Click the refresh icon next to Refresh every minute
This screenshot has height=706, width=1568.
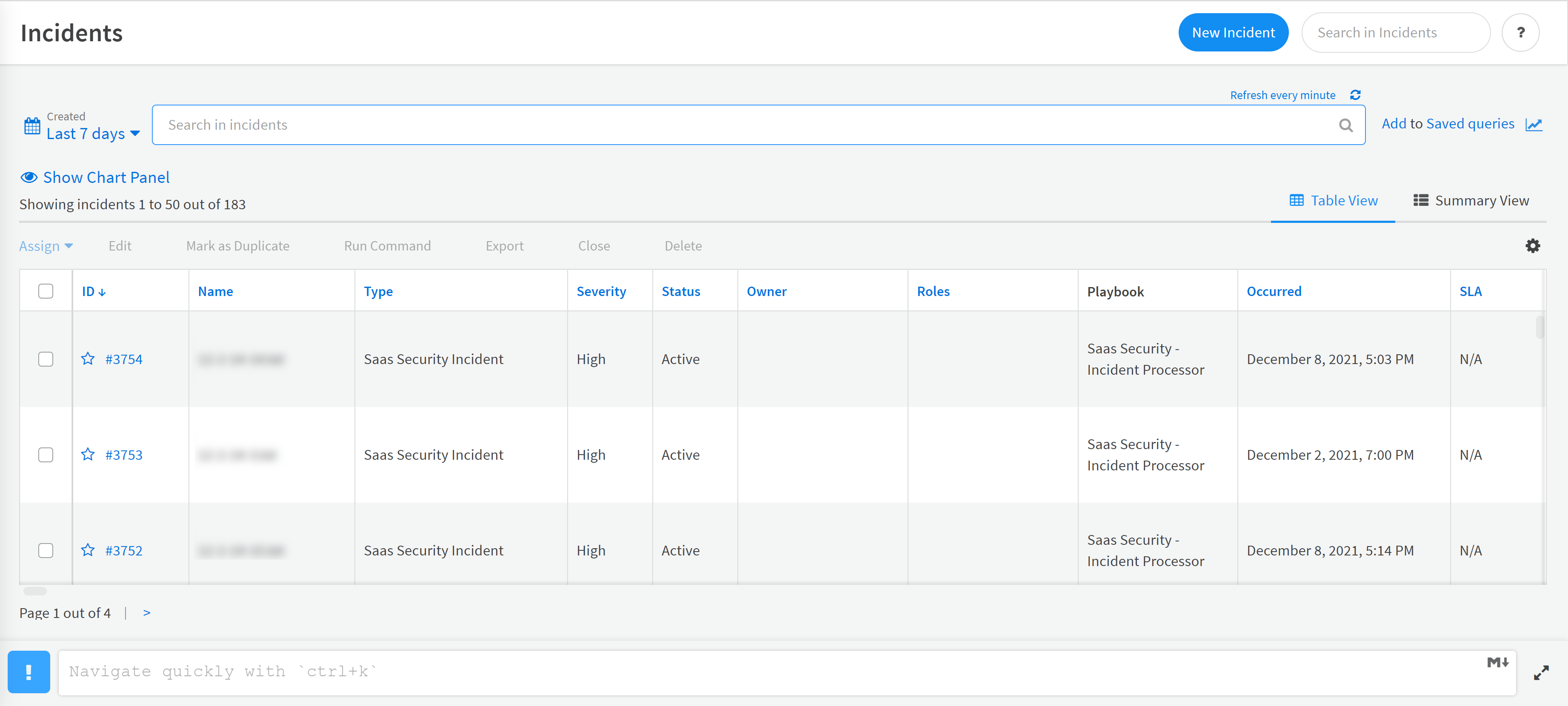[1355, 95]
